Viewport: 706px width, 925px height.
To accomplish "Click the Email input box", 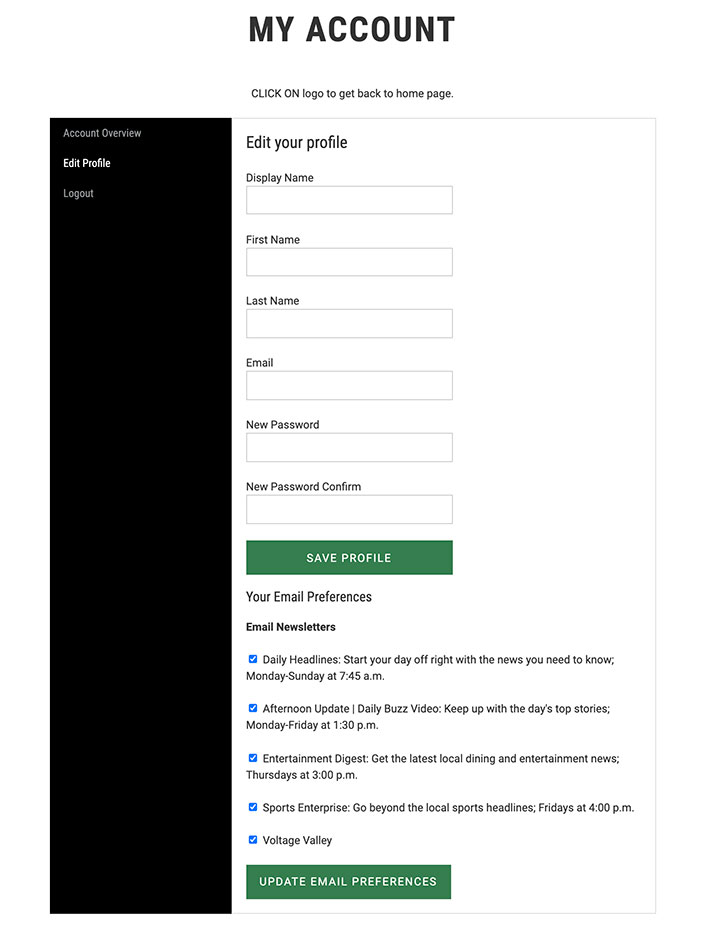I will pos(349,385).
